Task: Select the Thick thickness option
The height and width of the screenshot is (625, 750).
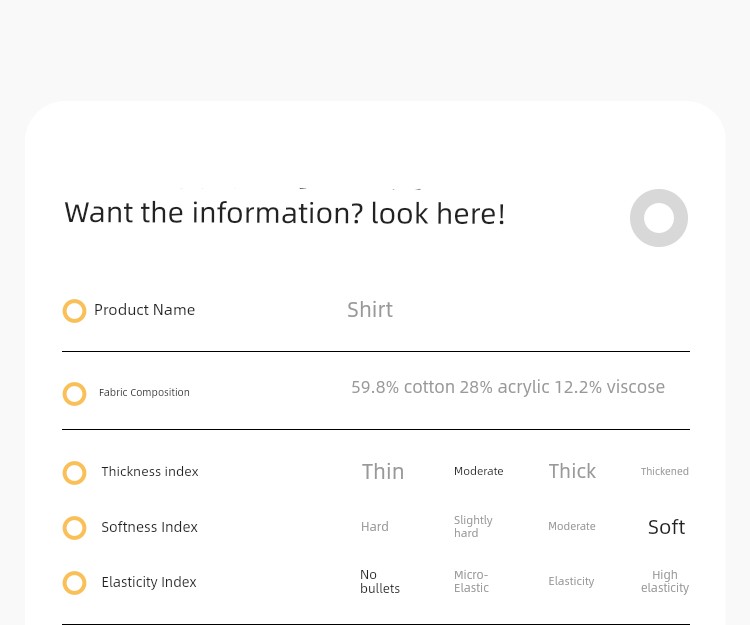Action: 572,471
